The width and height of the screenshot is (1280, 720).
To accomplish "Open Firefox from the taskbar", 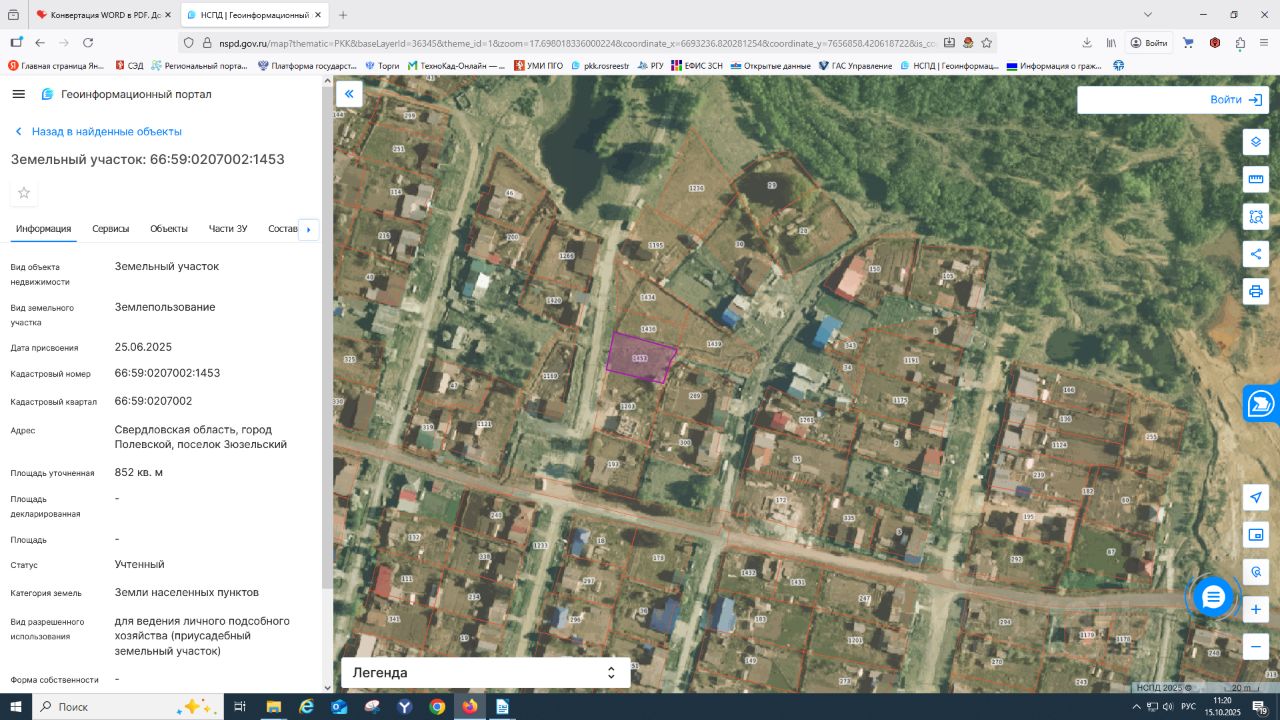I will click(470, 707).
